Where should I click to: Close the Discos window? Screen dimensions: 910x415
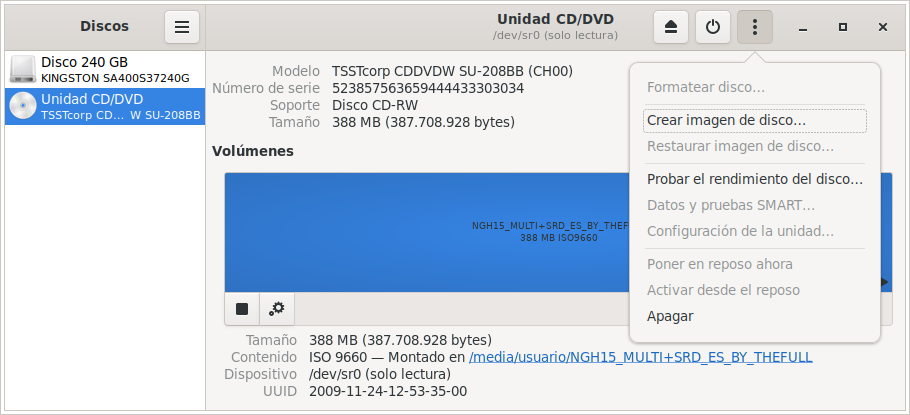[882, 27]
